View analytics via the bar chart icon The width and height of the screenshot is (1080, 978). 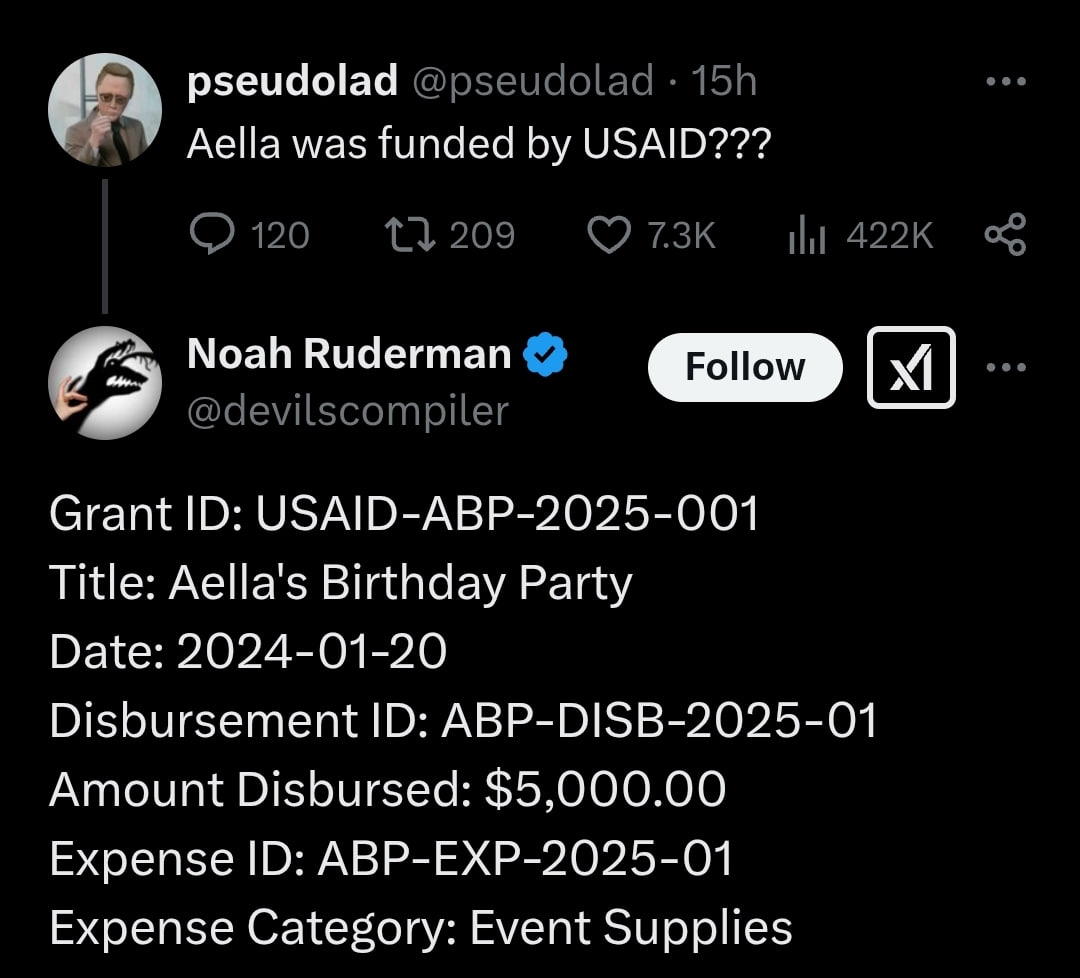point(806,234)
